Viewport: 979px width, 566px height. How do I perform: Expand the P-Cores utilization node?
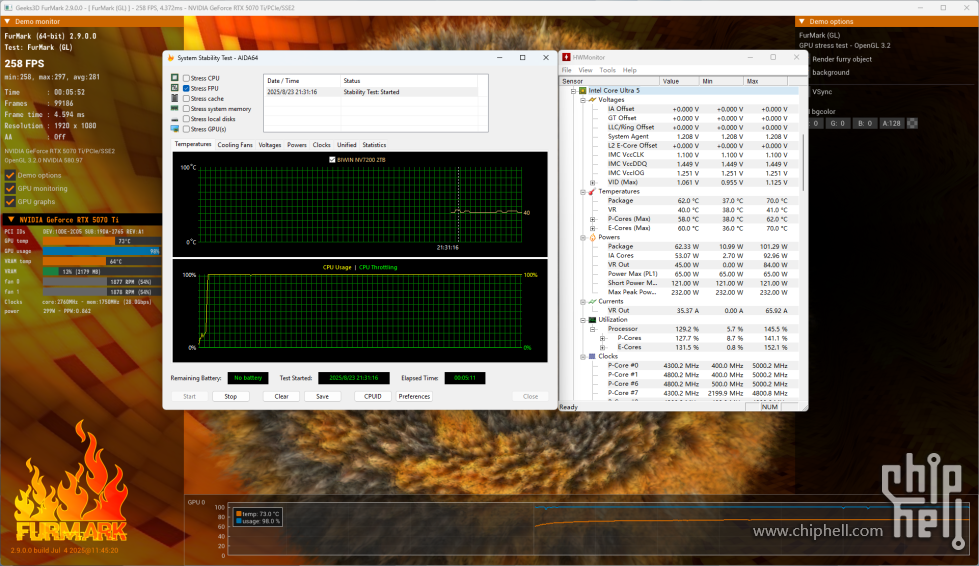[x=603, y=338]
